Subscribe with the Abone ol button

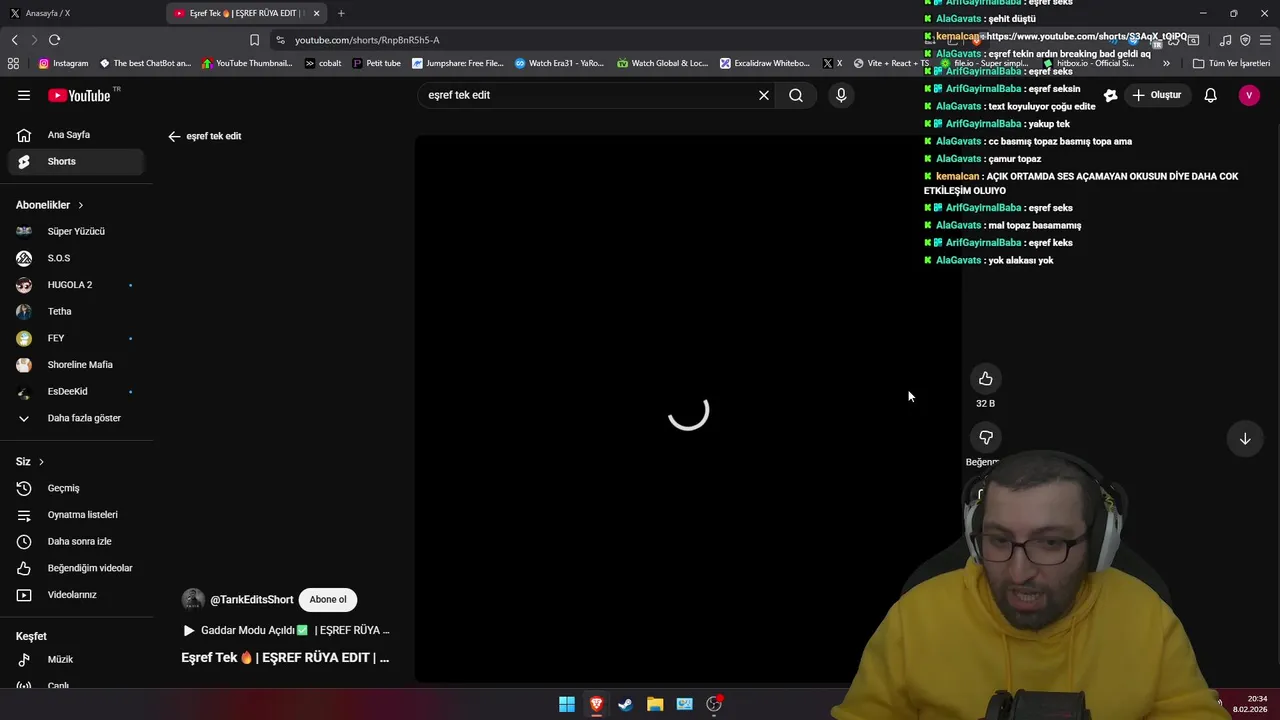[x=328, y=600]
